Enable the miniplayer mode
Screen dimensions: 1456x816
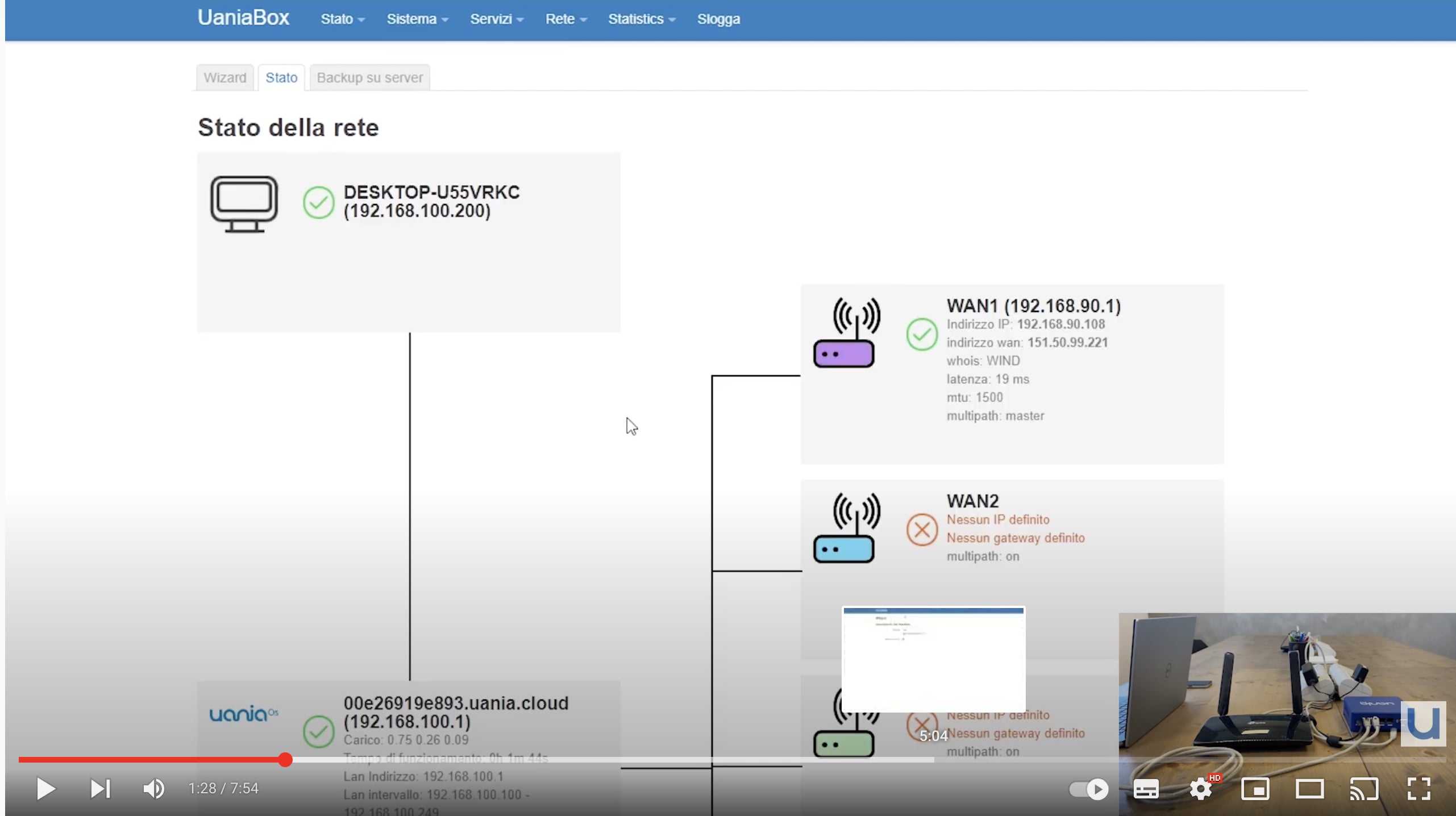(x=1255, y=789)
